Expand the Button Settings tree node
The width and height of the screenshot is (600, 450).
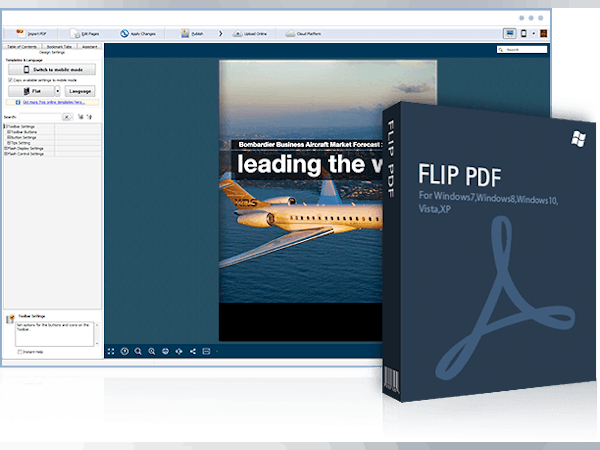9,137
